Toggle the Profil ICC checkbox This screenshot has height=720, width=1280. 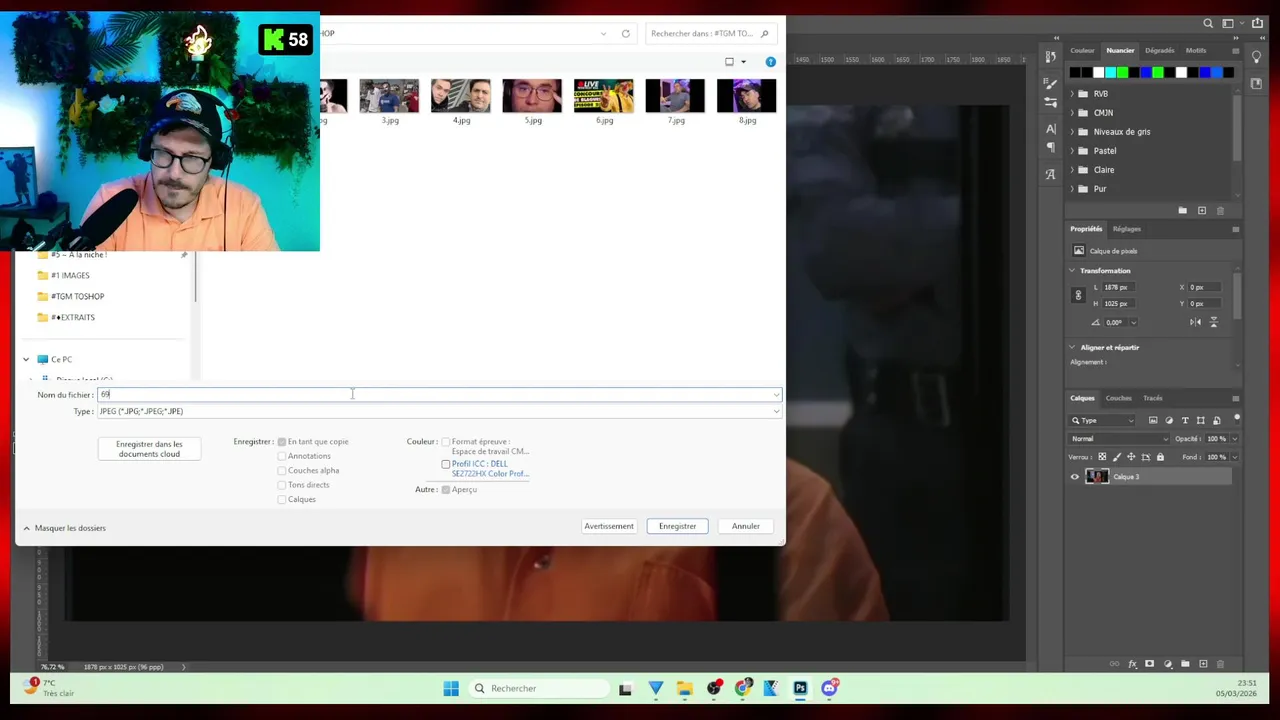[x=446, y=464]
